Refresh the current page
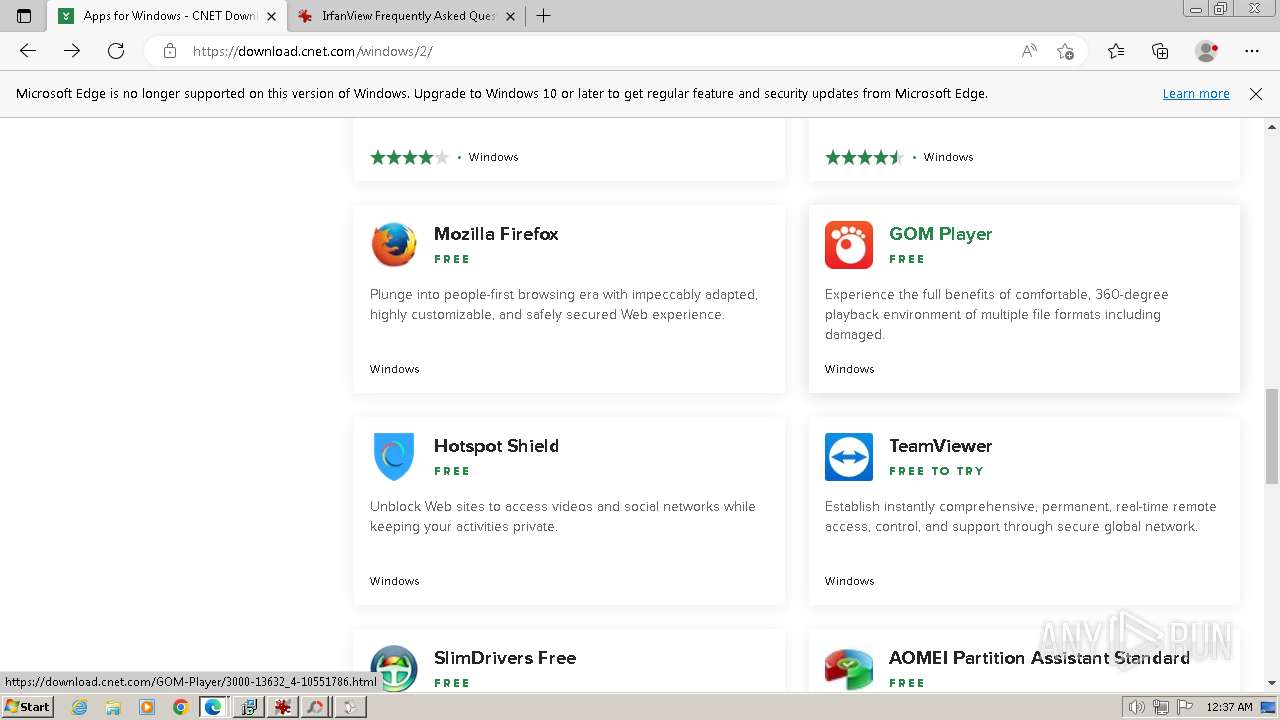 (116, 51)
